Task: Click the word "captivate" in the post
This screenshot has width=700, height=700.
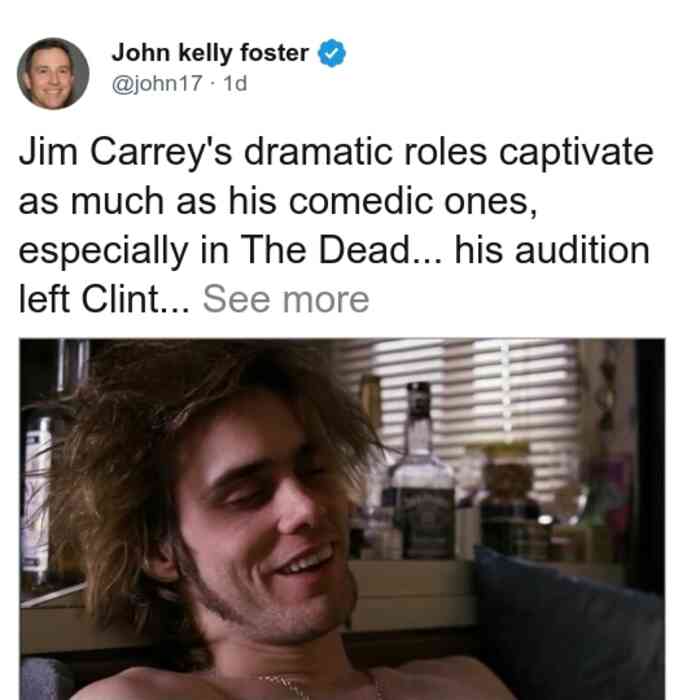Action: 576,153
